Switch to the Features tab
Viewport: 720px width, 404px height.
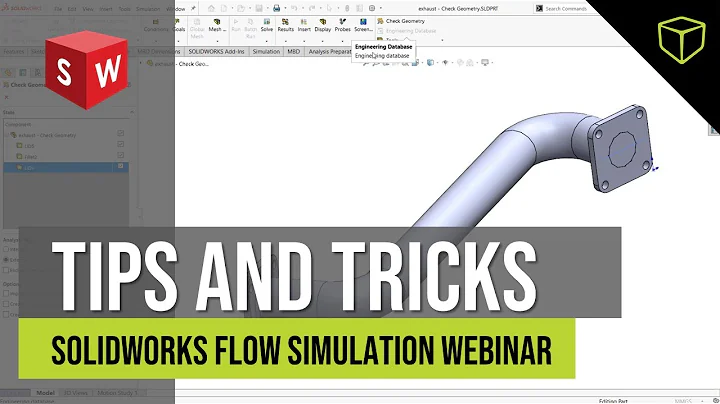coord(14,51)
